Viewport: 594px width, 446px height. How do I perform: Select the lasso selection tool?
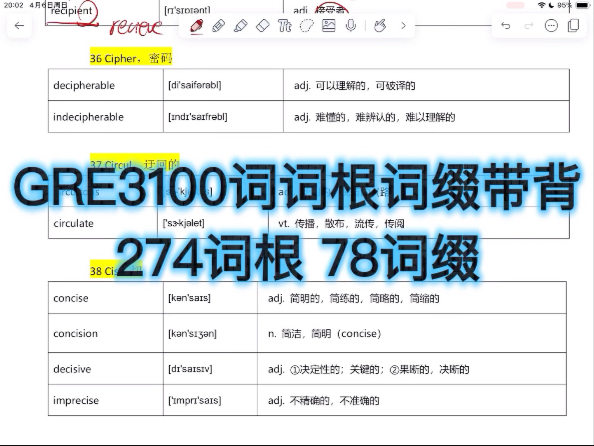[306, 26]
